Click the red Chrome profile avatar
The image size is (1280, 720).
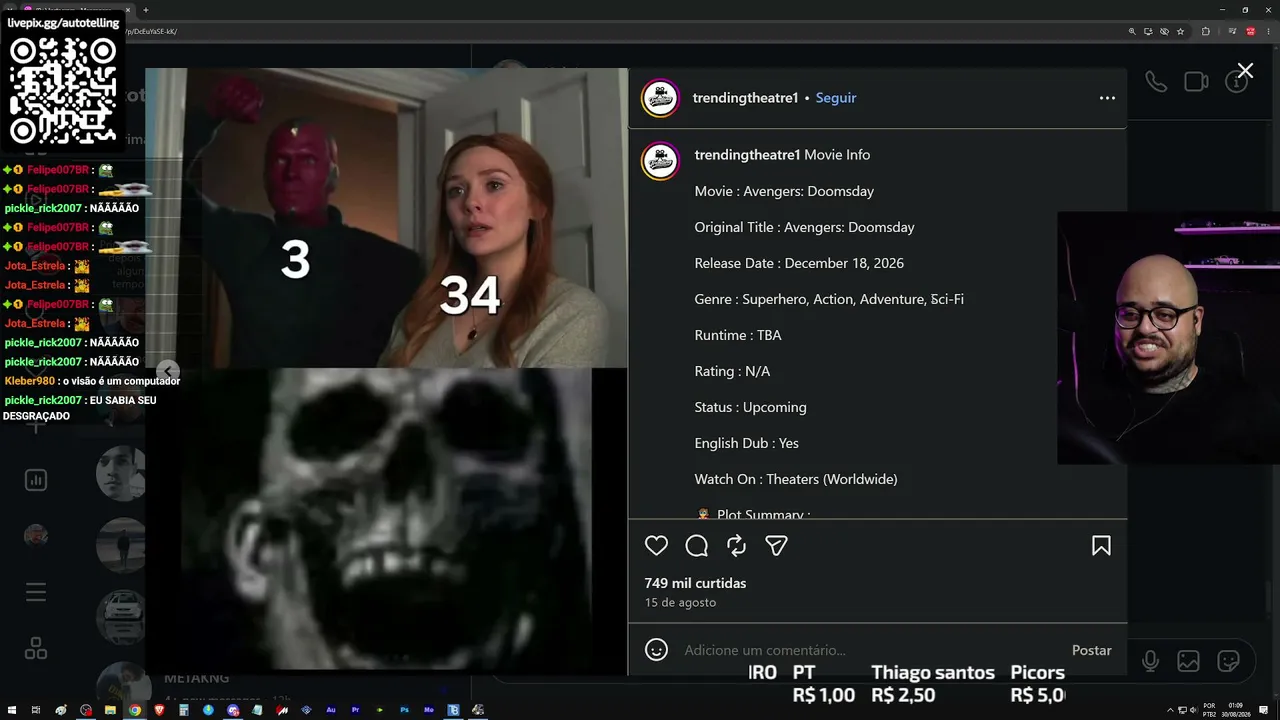(x=1250, y=31)
